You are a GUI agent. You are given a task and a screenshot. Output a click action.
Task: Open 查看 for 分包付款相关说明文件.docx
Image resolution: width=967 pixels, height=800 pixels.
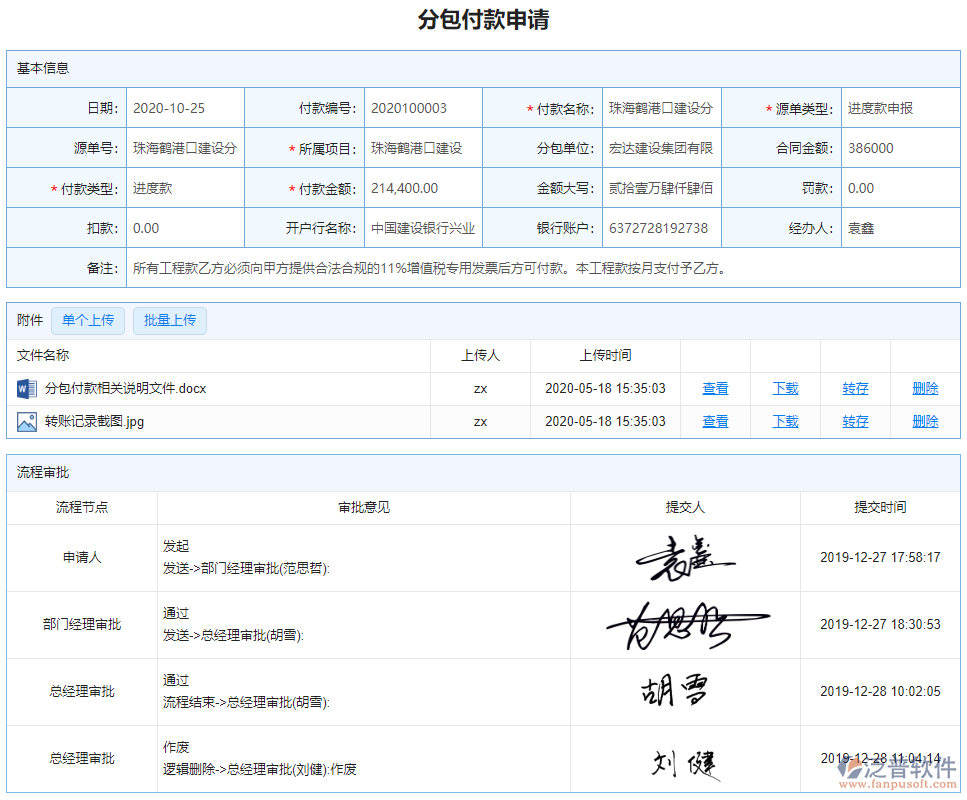point(714,389)
